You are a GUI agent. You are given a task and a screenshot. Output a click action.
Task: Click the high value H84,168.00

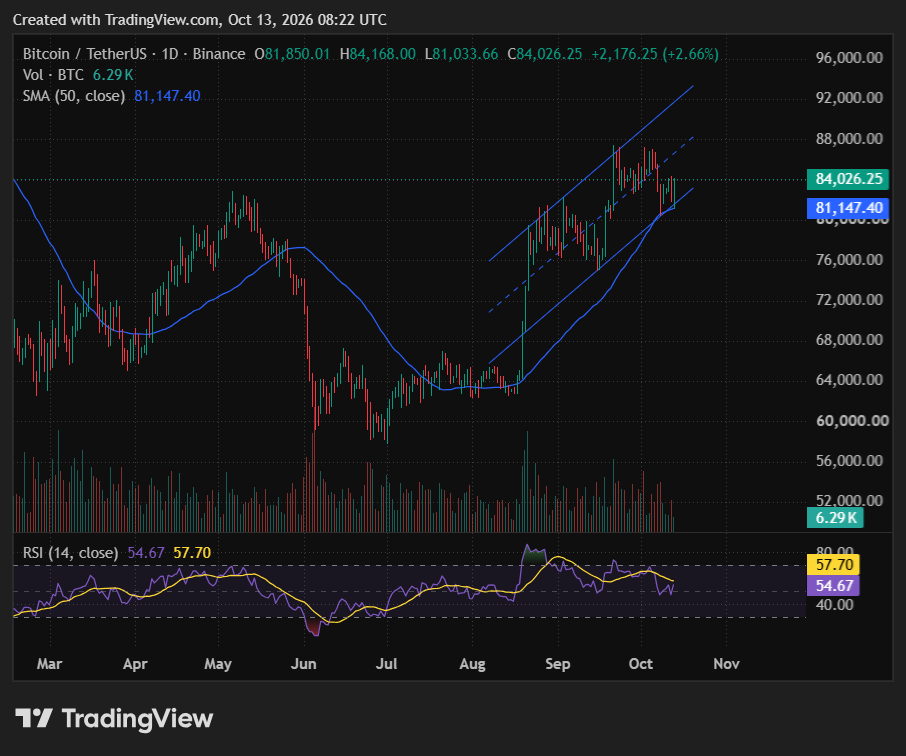coord(378,54)
